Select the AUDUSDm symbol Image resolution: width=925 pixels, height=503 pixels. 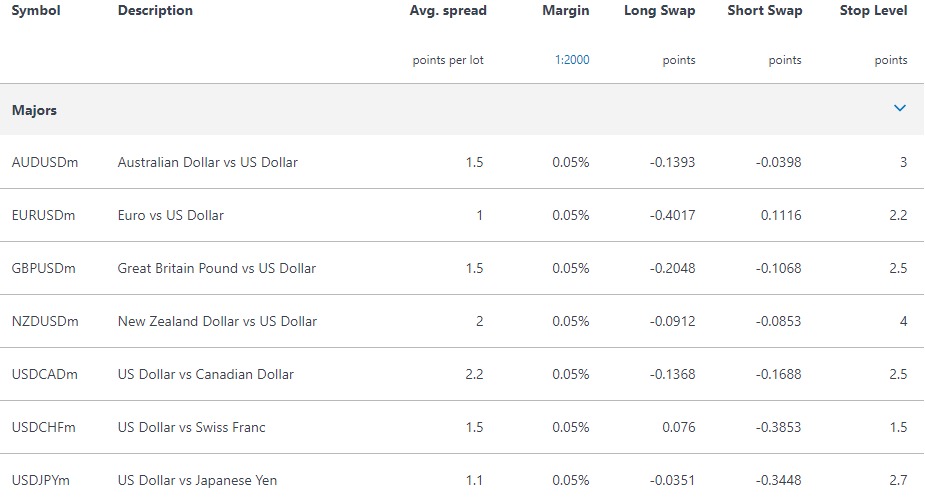[45, 162]
